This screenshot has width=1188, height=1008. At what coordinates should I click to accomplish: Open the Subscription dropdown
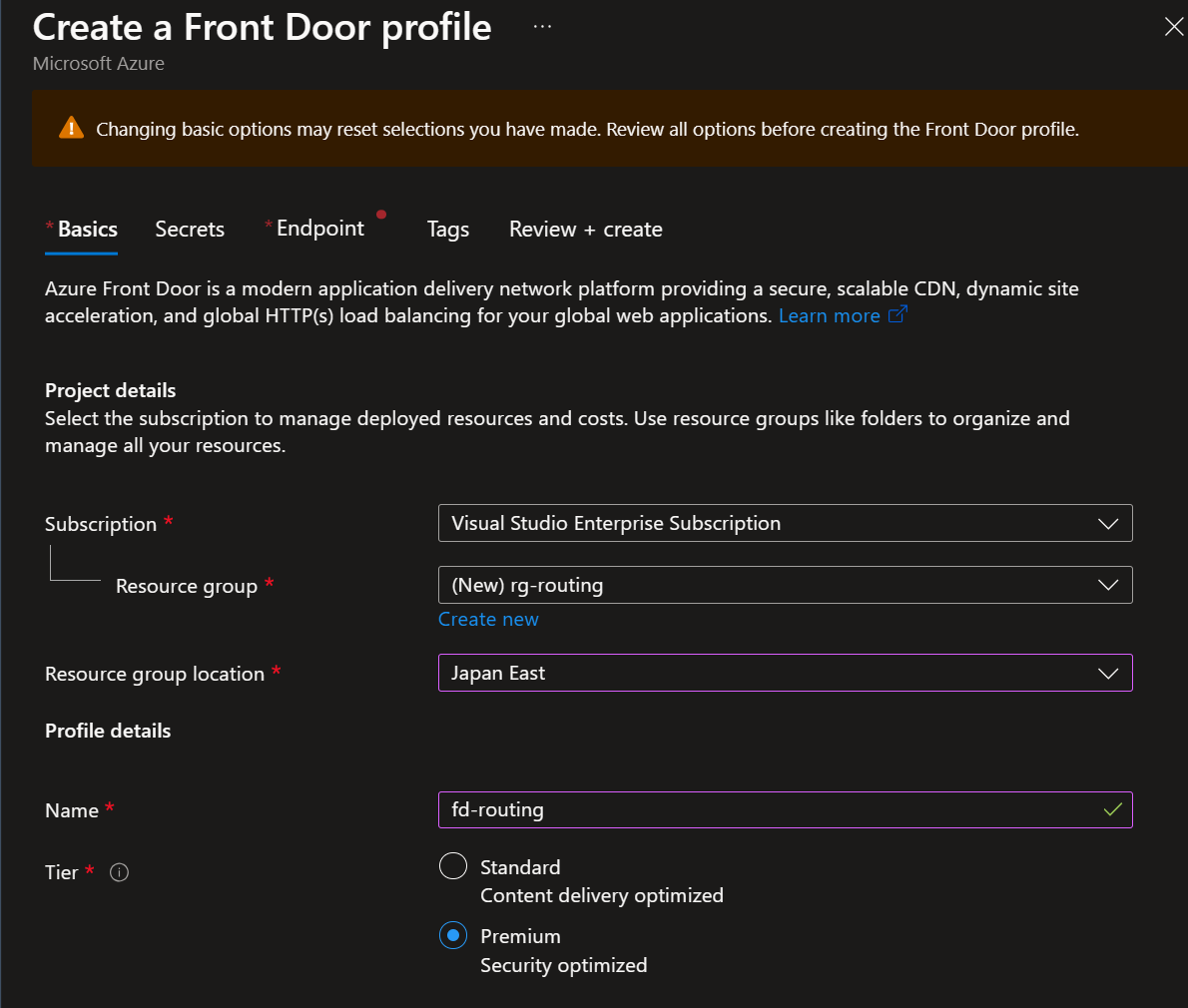coord(785,523)
